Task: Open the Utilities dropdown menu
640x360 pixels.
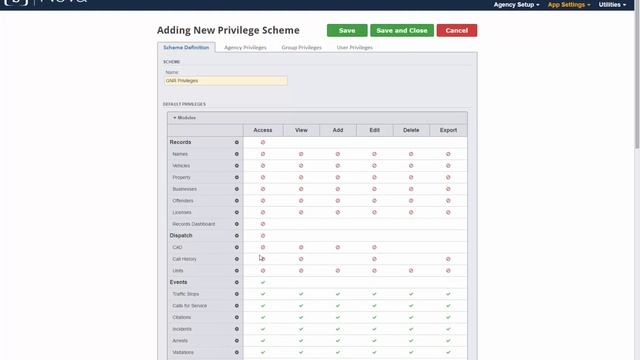Action: pos(612,4)
